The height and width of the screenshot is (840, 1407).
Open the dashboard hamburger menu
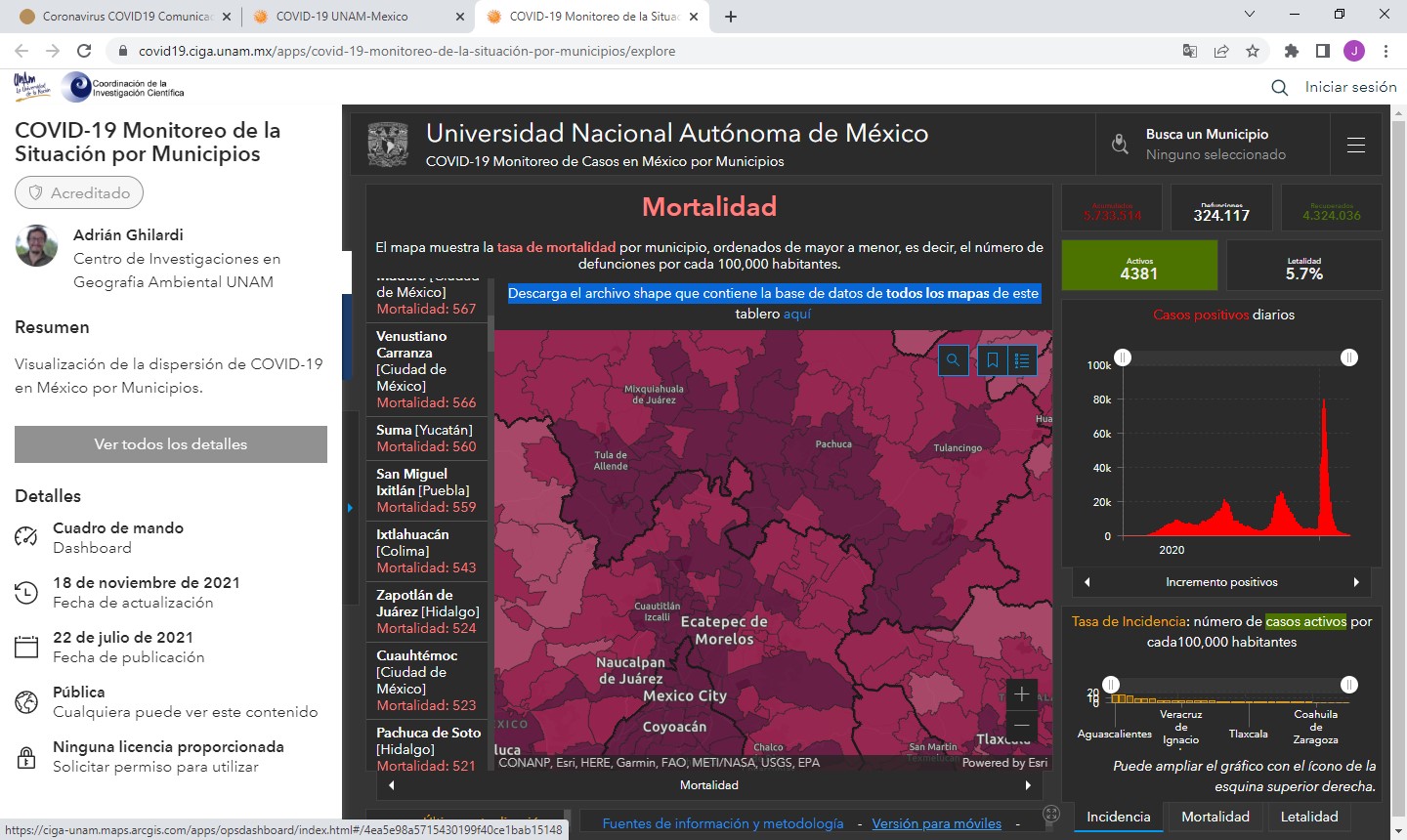(x=1356, y=145)
